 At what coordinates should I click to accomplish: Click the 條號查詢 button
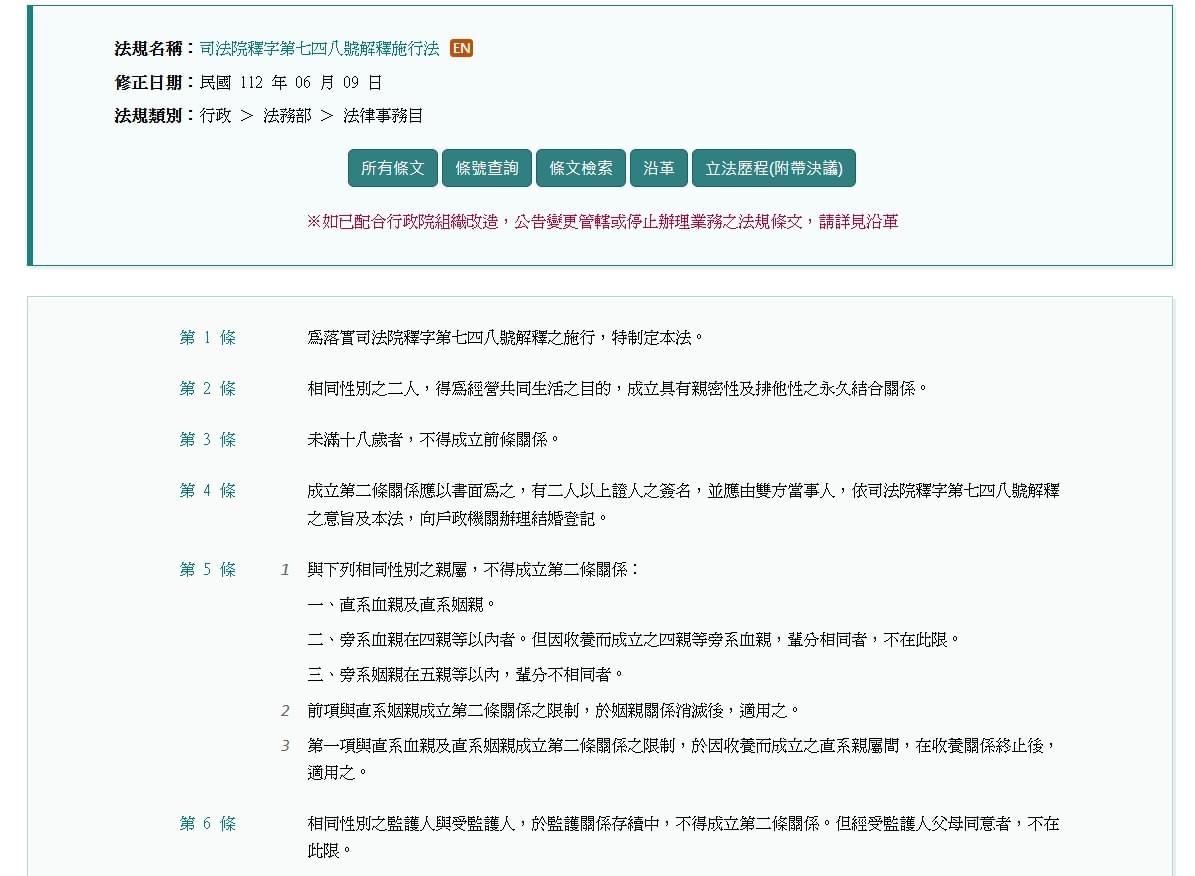click(x=486, y=168)
